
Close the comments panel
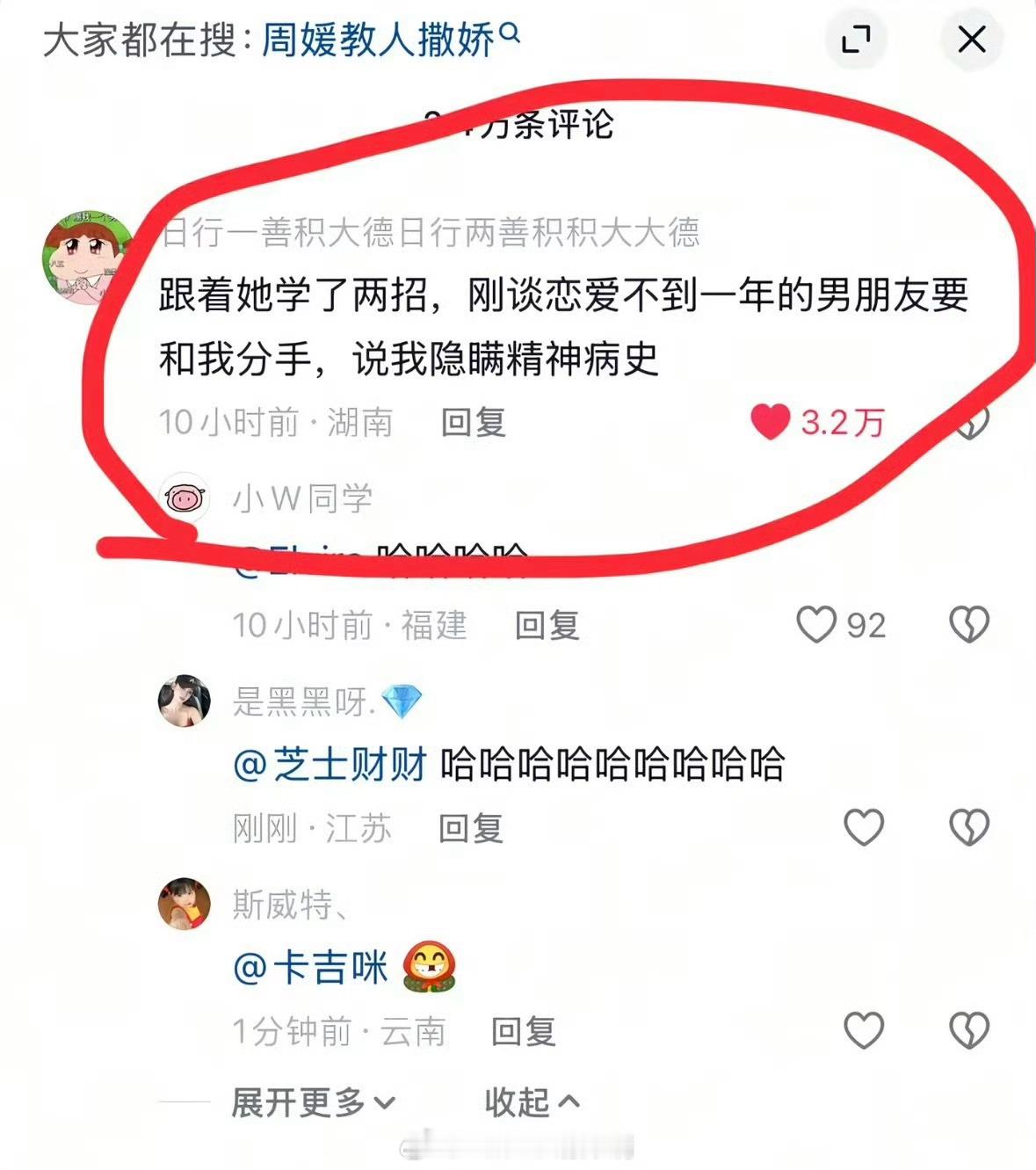[x=971, y=39]
